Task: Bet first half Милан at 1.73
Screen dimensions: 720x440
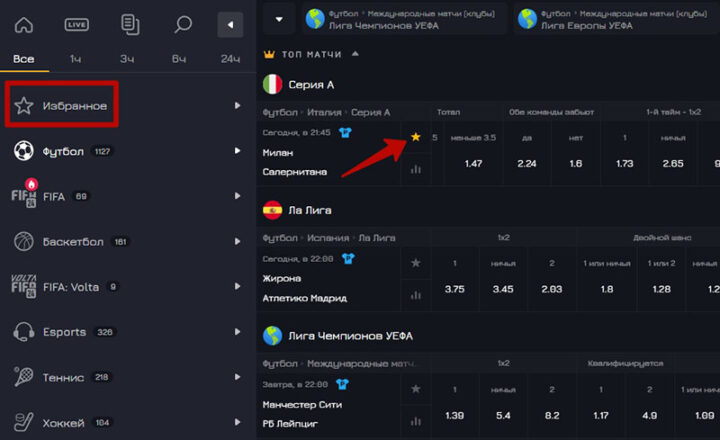Action: coord(624,152)
